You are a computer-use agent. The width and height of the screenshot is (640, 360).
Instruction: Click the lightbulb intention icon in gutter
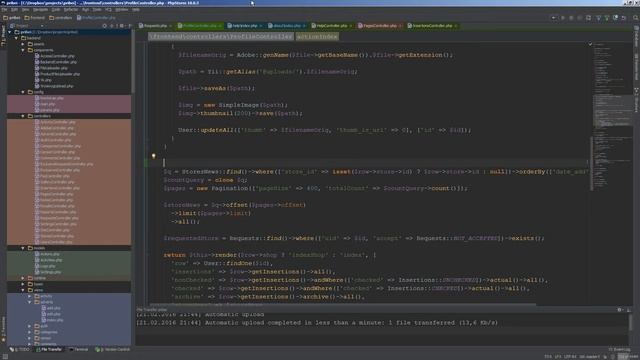click(153, 156)
